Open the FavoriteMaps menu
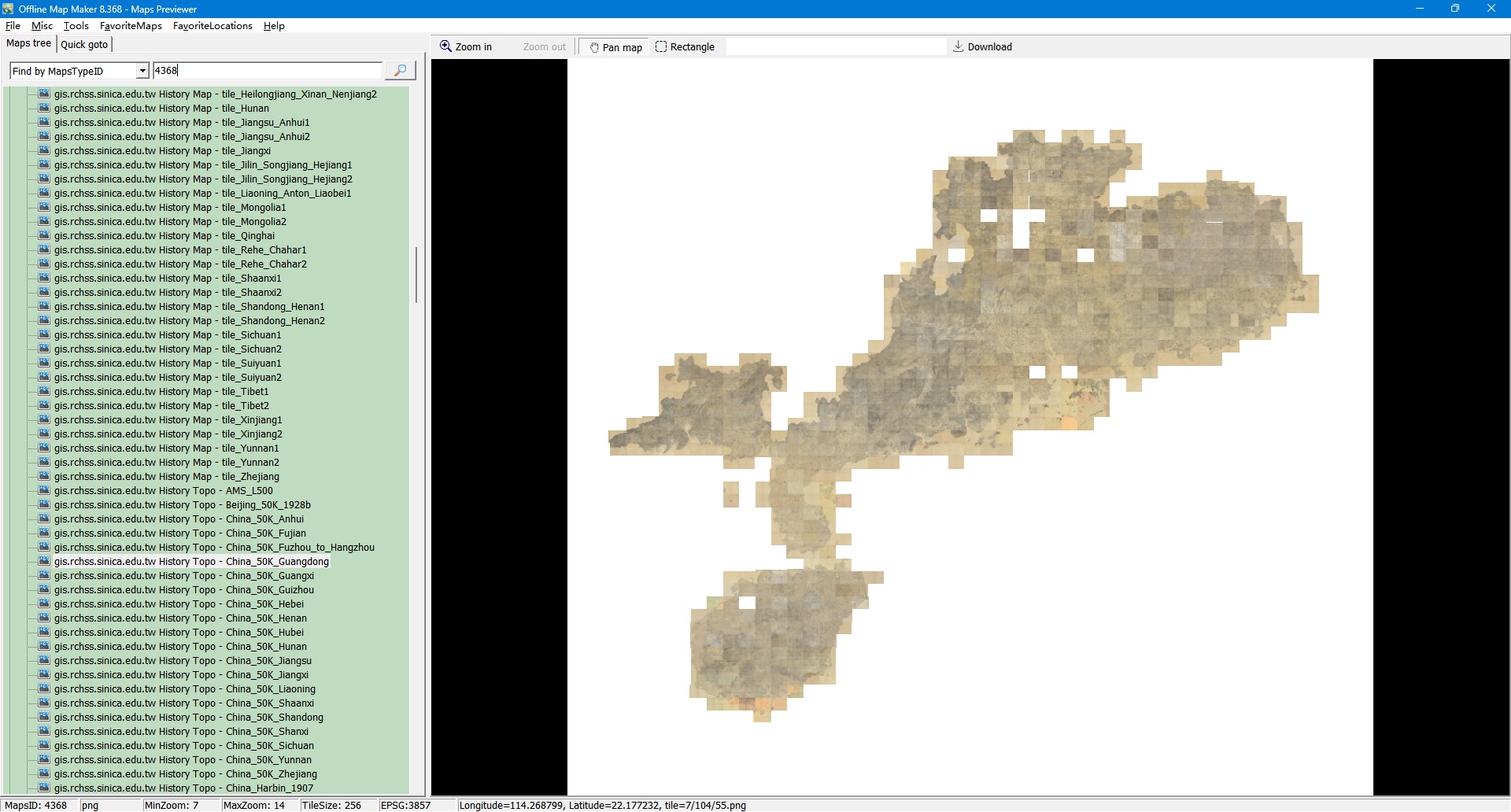1511x812 pixels. (x=131, y=26)
